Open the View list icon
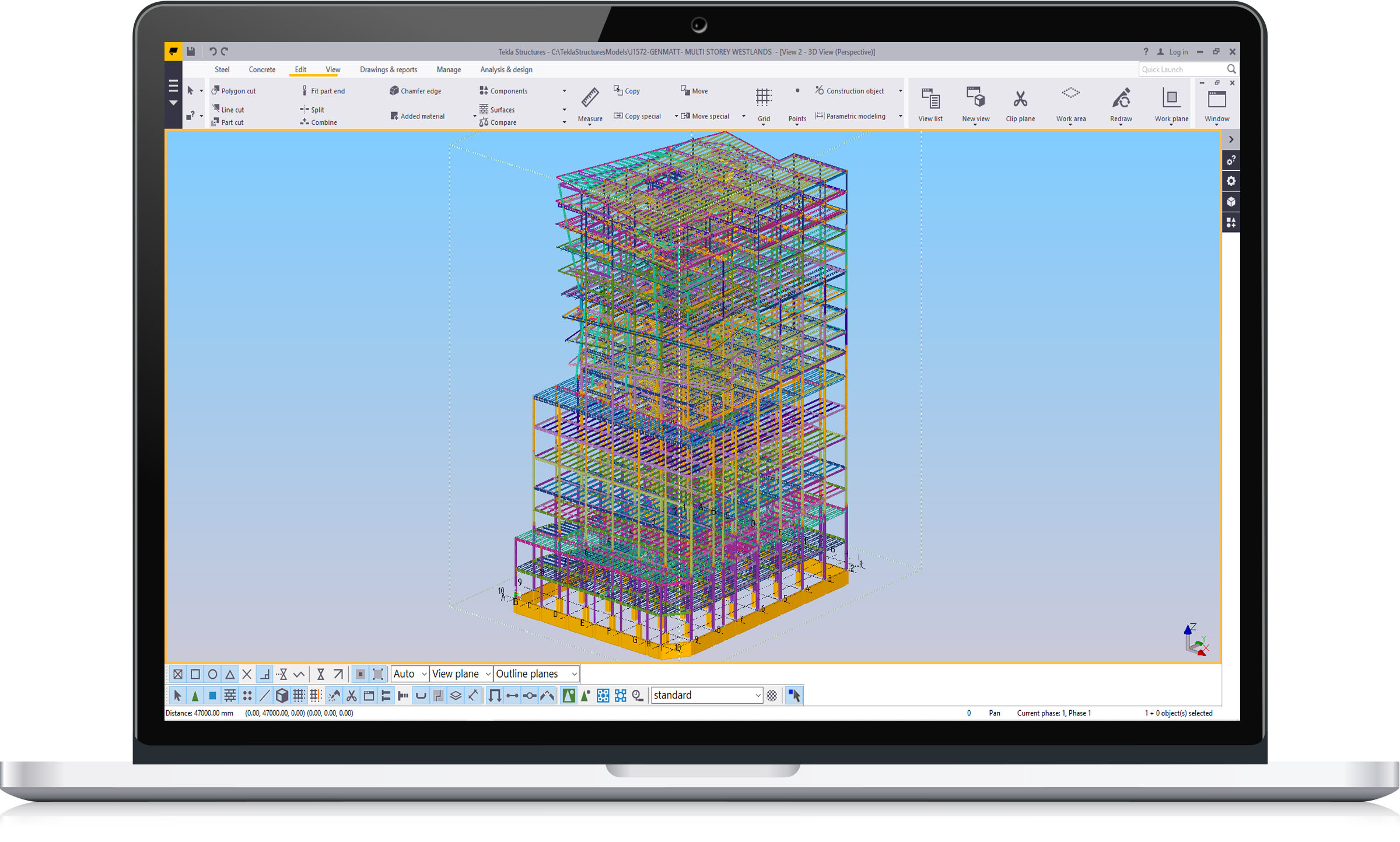 click(930, 99)
